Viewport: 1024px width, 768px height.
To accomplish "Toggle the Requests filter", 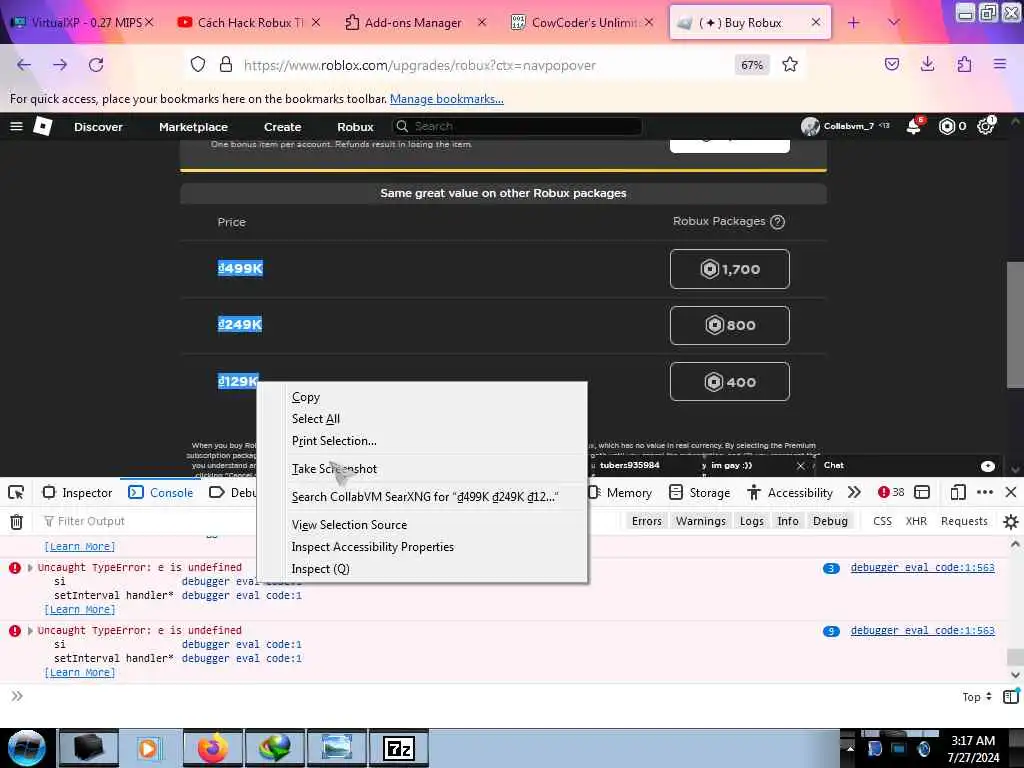I will 964,521.
